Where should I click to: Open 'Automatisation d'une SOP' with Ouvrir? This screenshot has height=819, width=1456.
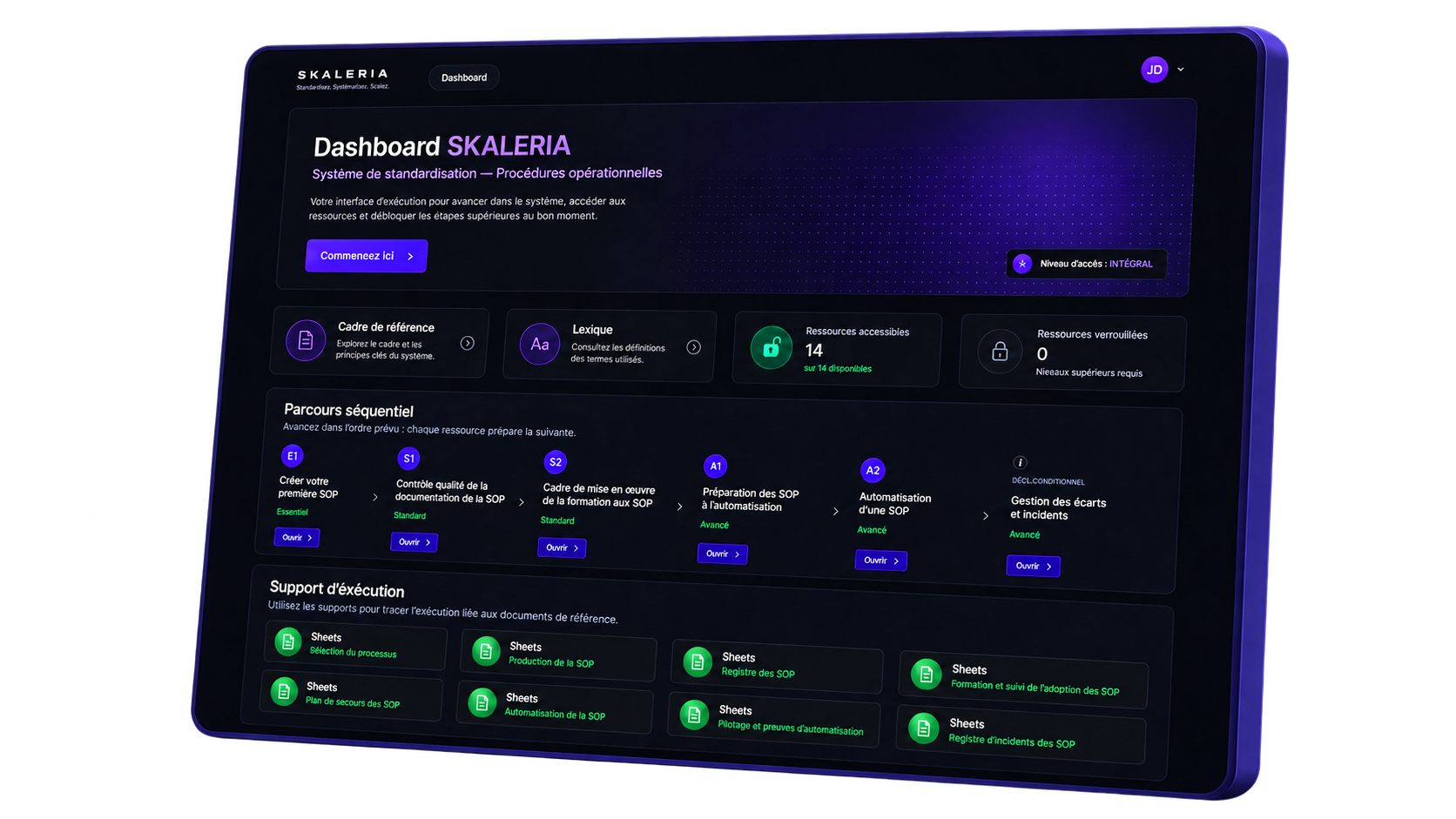click(x=881, y=561)
